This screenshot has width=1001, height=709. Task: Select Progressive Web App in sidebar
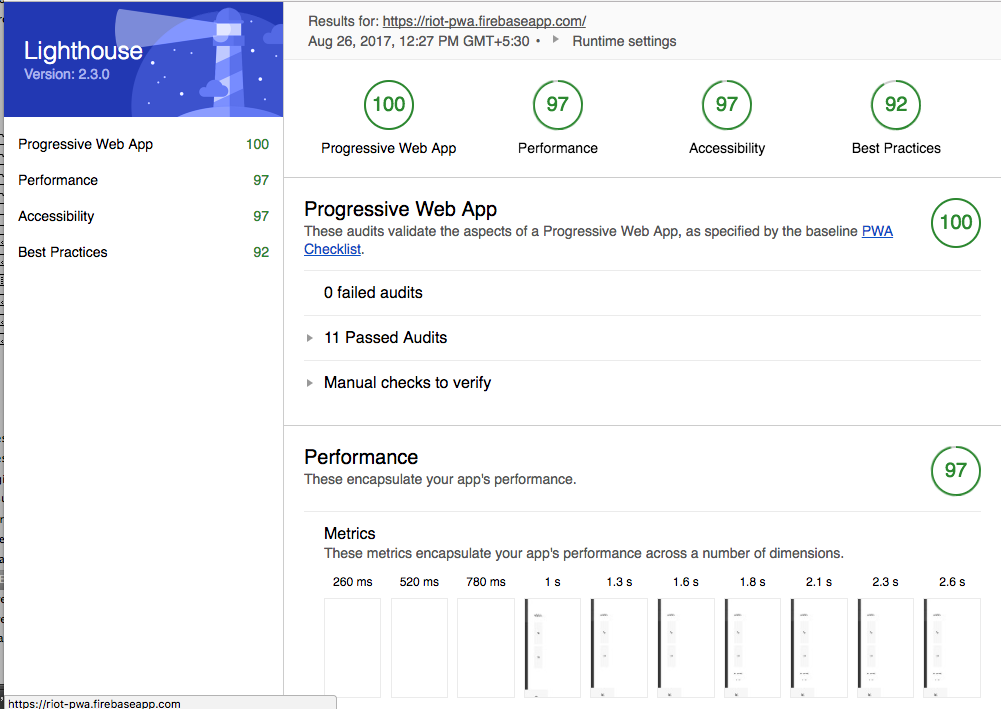coord(86,144)
